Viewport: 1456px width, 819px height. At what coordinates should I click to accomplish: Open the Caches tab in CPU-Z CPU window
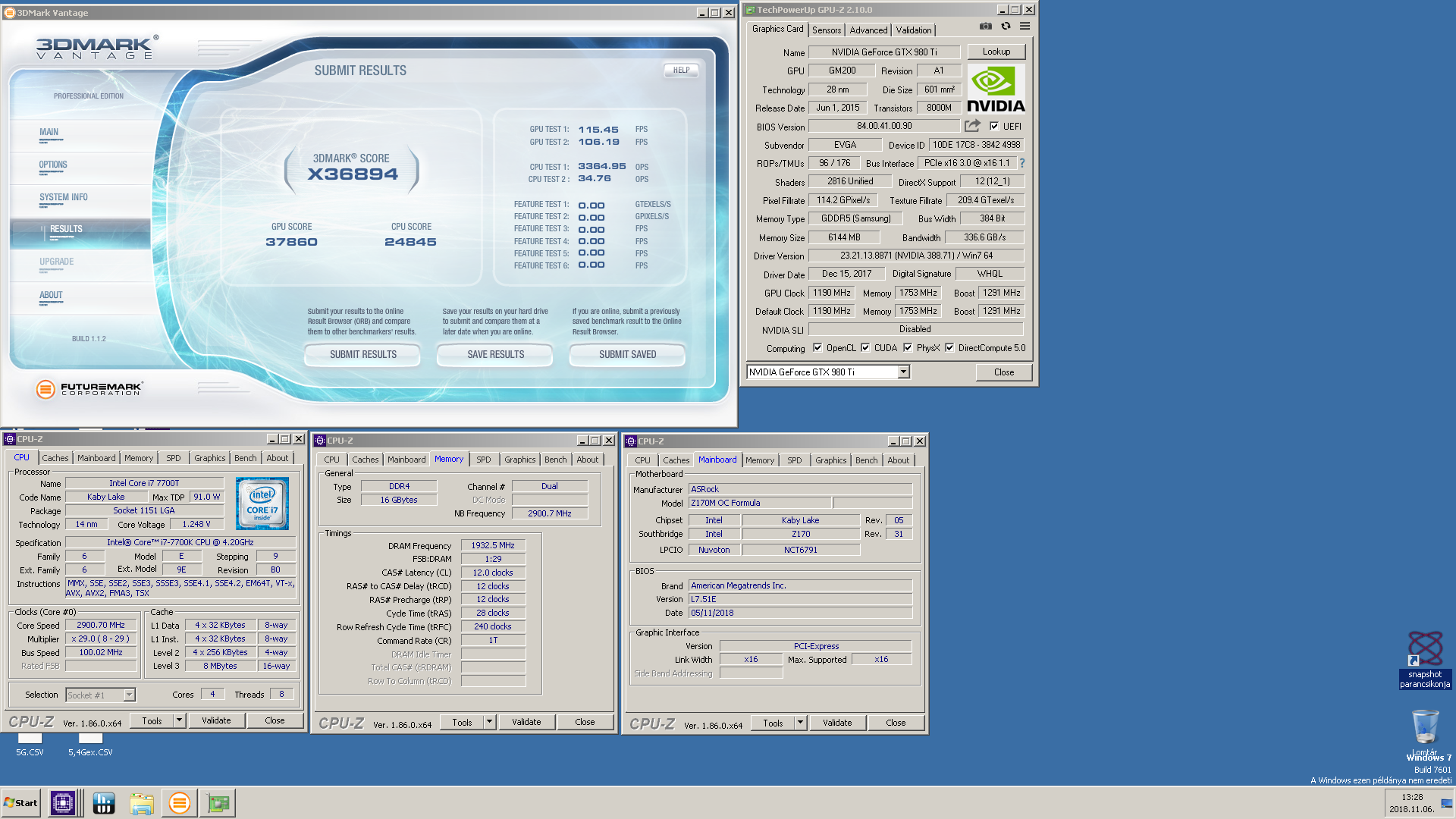pyautogui.click(x=55, y=458)
